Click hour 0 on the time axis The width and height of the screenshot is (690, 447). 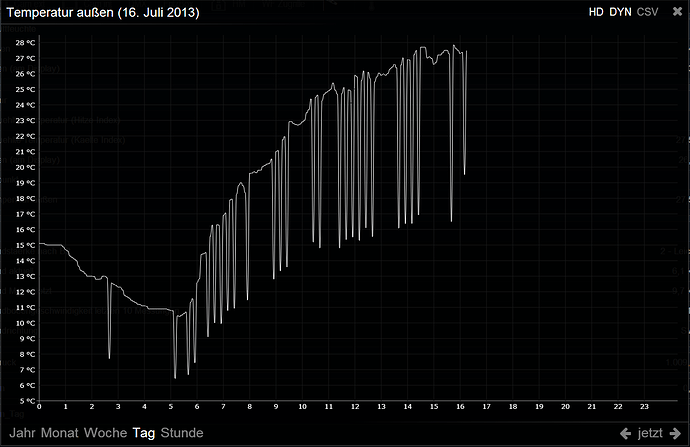[39, 407]
